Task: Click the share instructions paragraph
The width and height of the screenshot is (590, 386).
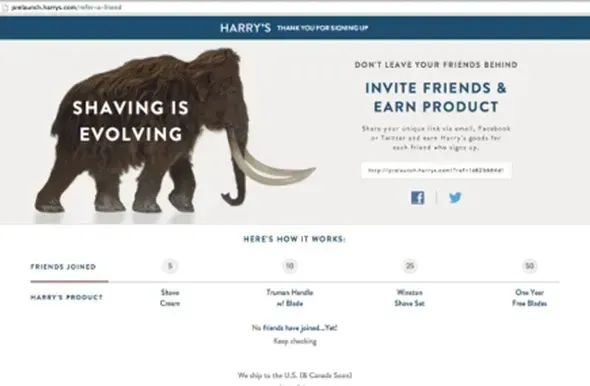Action: pyautogui.click(x=436, y=138)
